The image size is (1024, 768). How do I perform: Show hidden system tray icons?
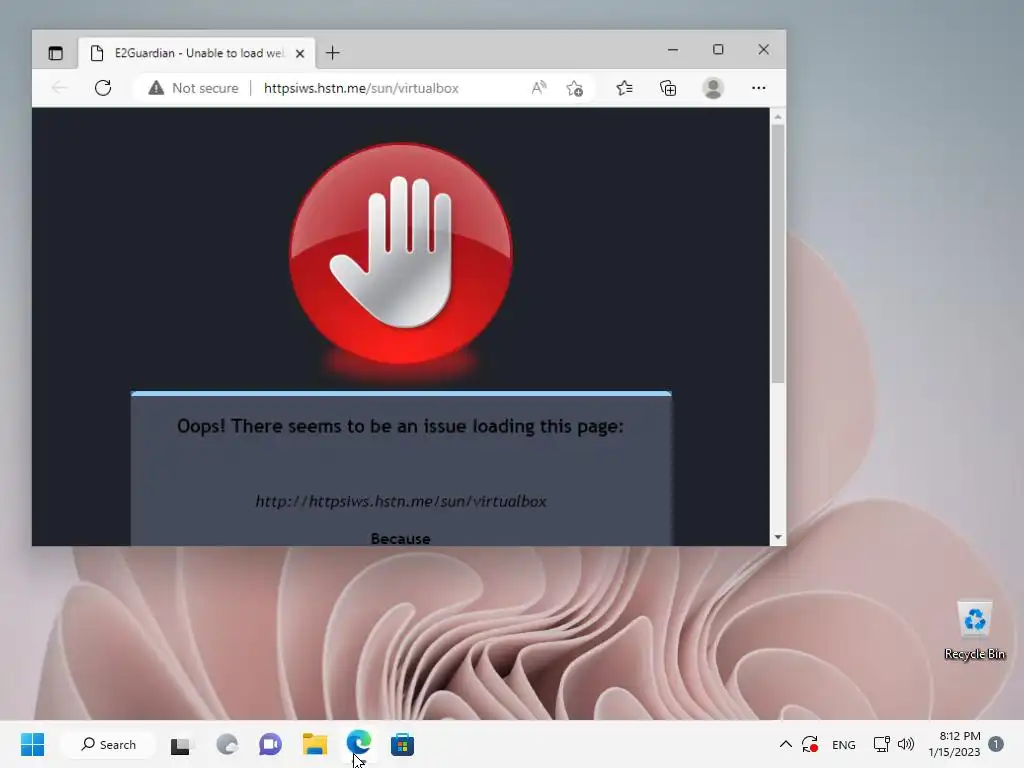pyautogui.click(x=786, y=744)
